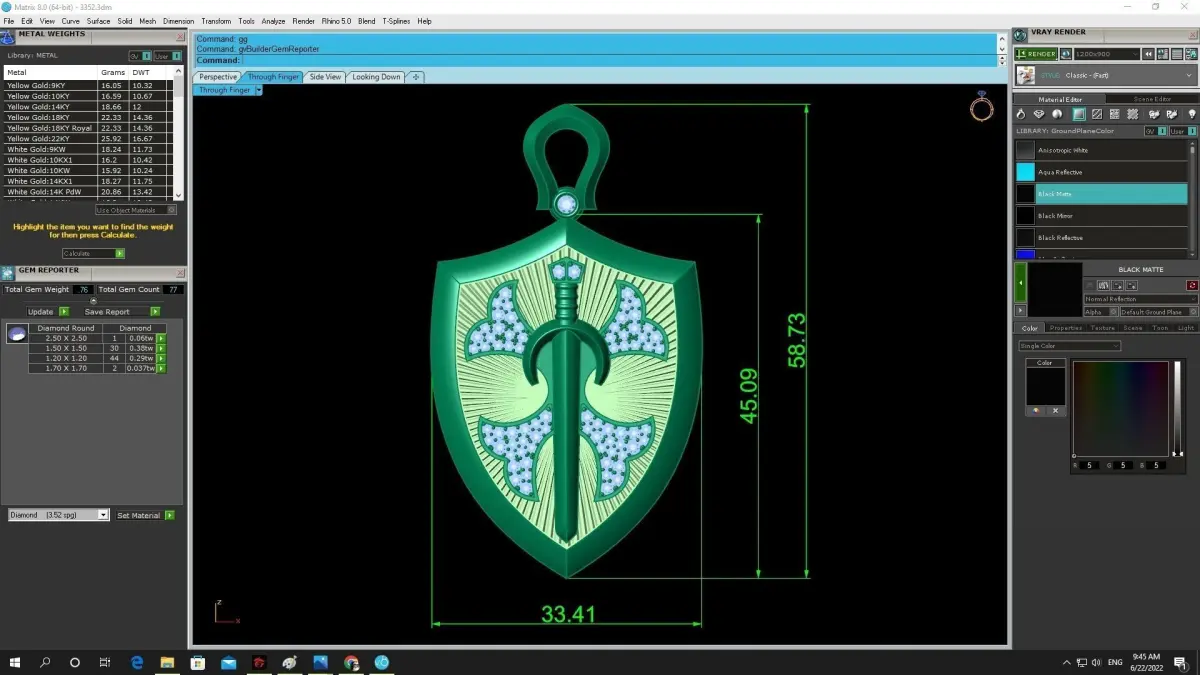Open the Transform menu

(216, 21)
